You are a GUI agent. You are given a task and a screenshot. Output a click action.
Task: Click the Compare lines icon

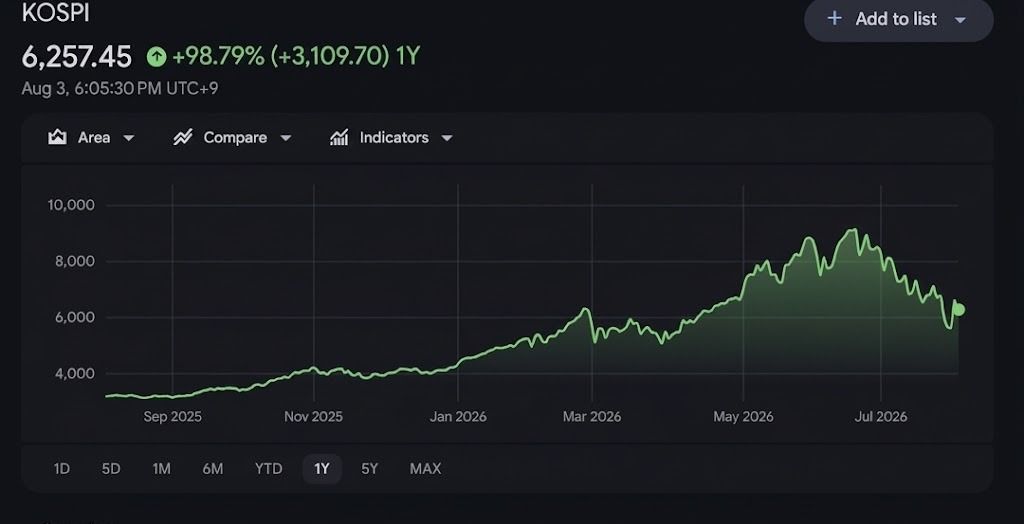[x=183, y=137]
